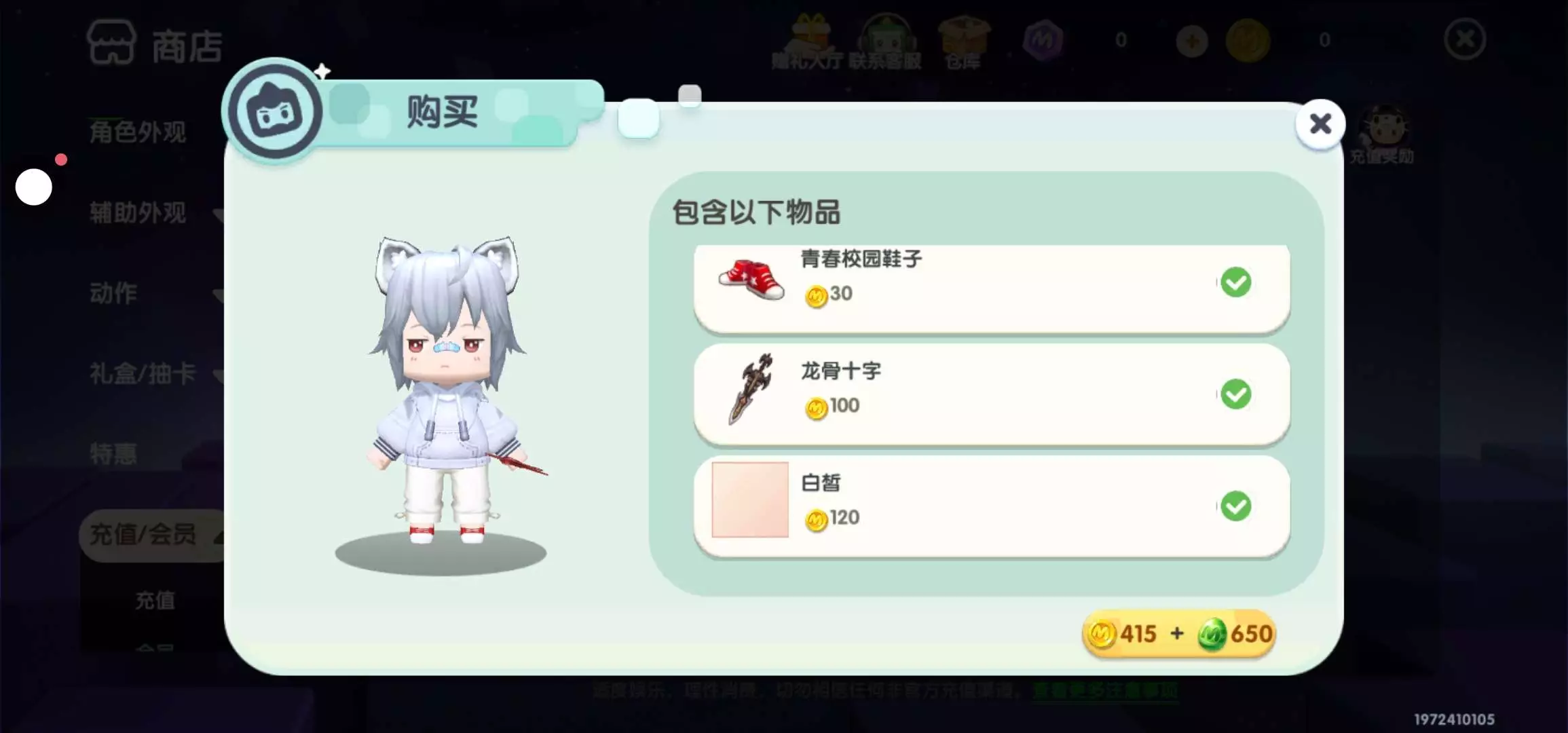Viewport: 1568px width, 733px height.
Task: Open the 角色外观 category
Action: pyautogui.click(x=138, y=132)
